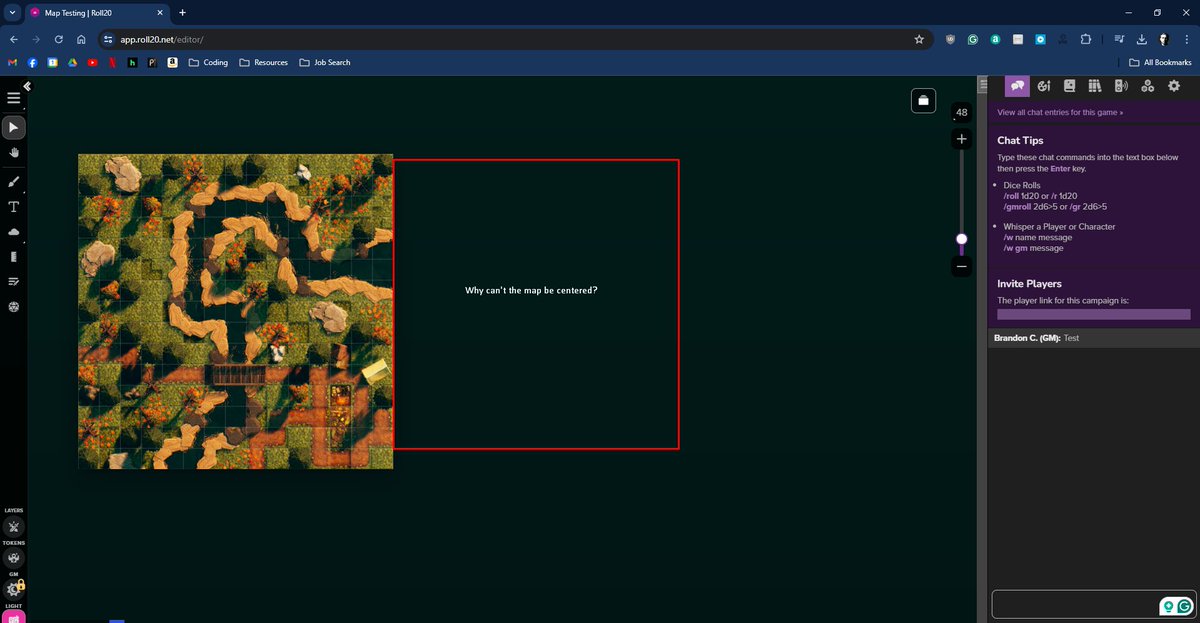
Task: Select the Text tool
Action: tap(13, 207)
